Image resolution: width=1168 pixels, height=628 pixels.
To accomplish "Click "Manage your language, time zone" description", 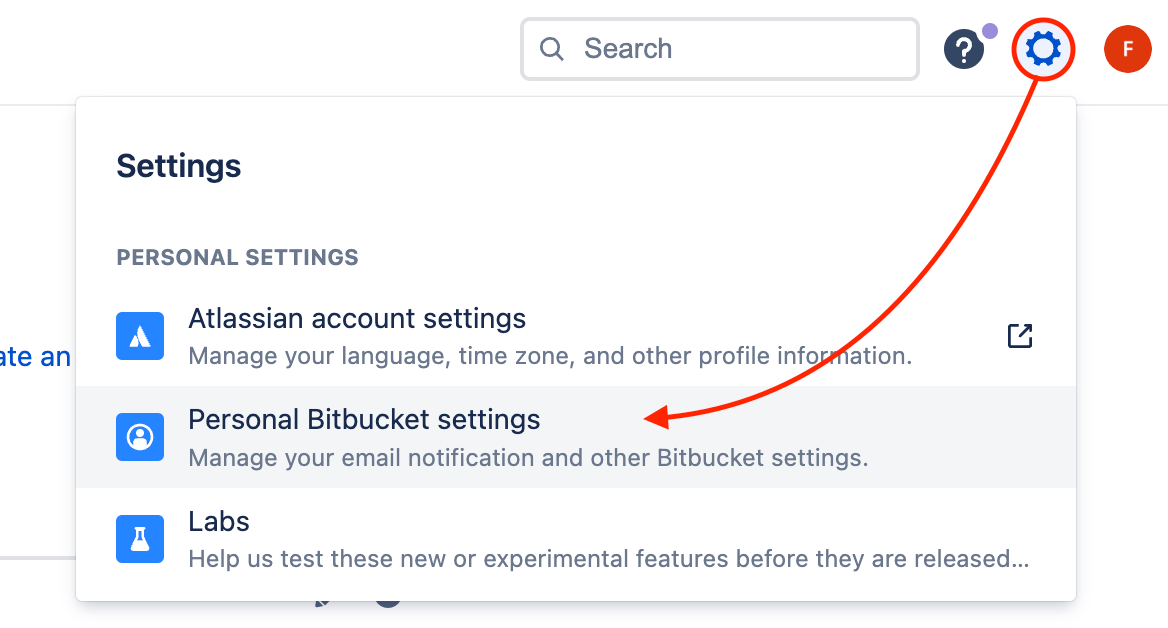I will pos(550,356).
